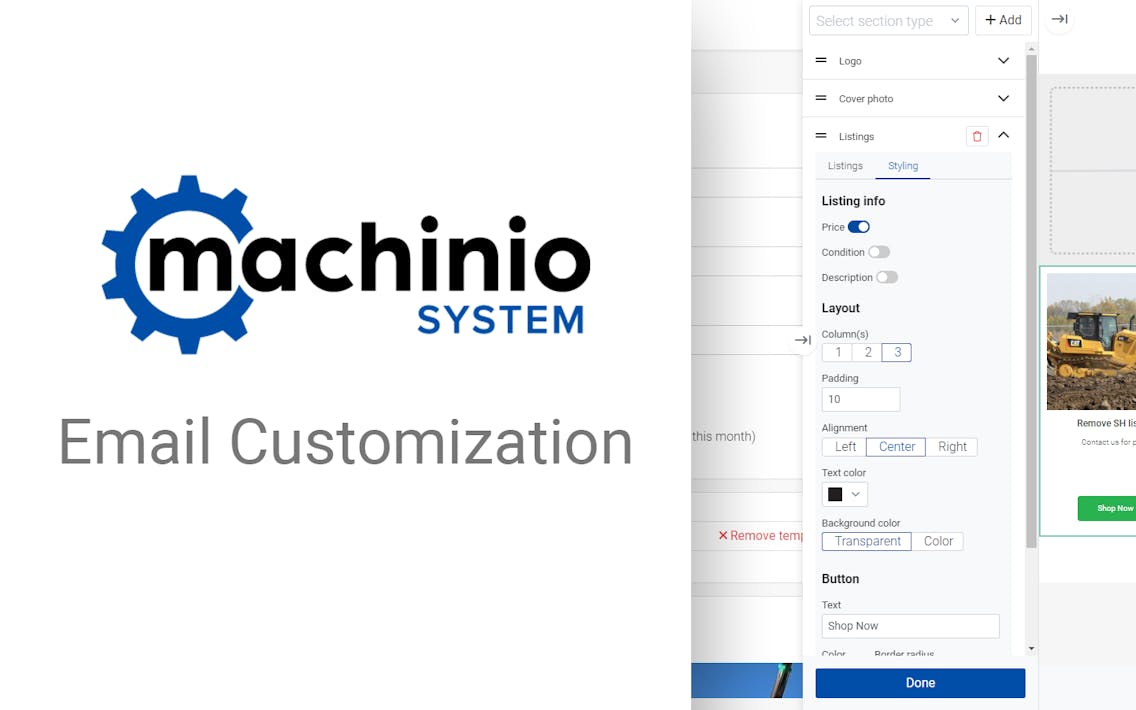1136x710 pixels.
Task: Click the green Shop Now preview button
Action: pyautogui.click(x=1108, y=509)
